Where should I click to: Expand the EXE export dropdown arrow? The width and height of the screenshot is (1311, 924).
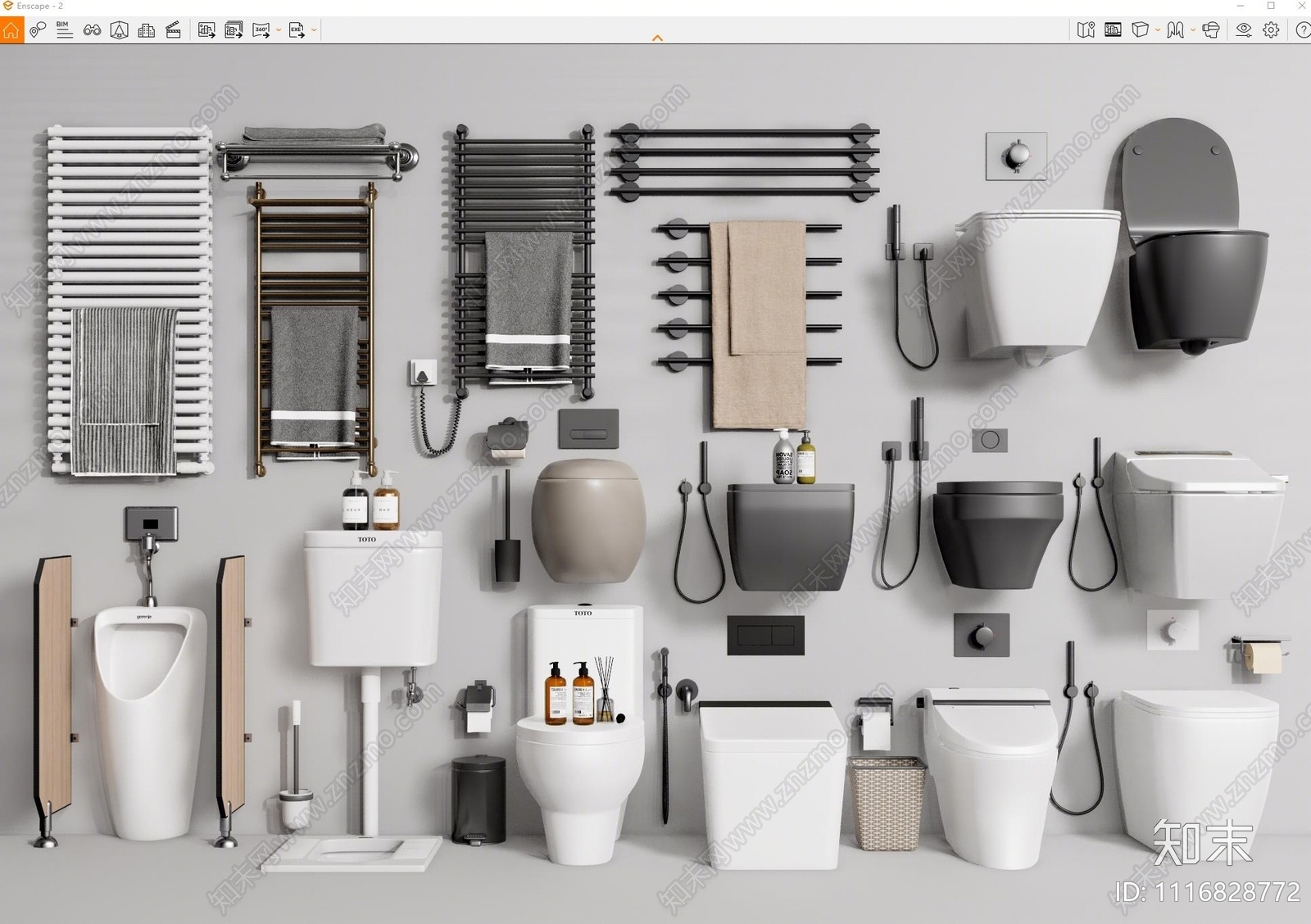(314, 30)
